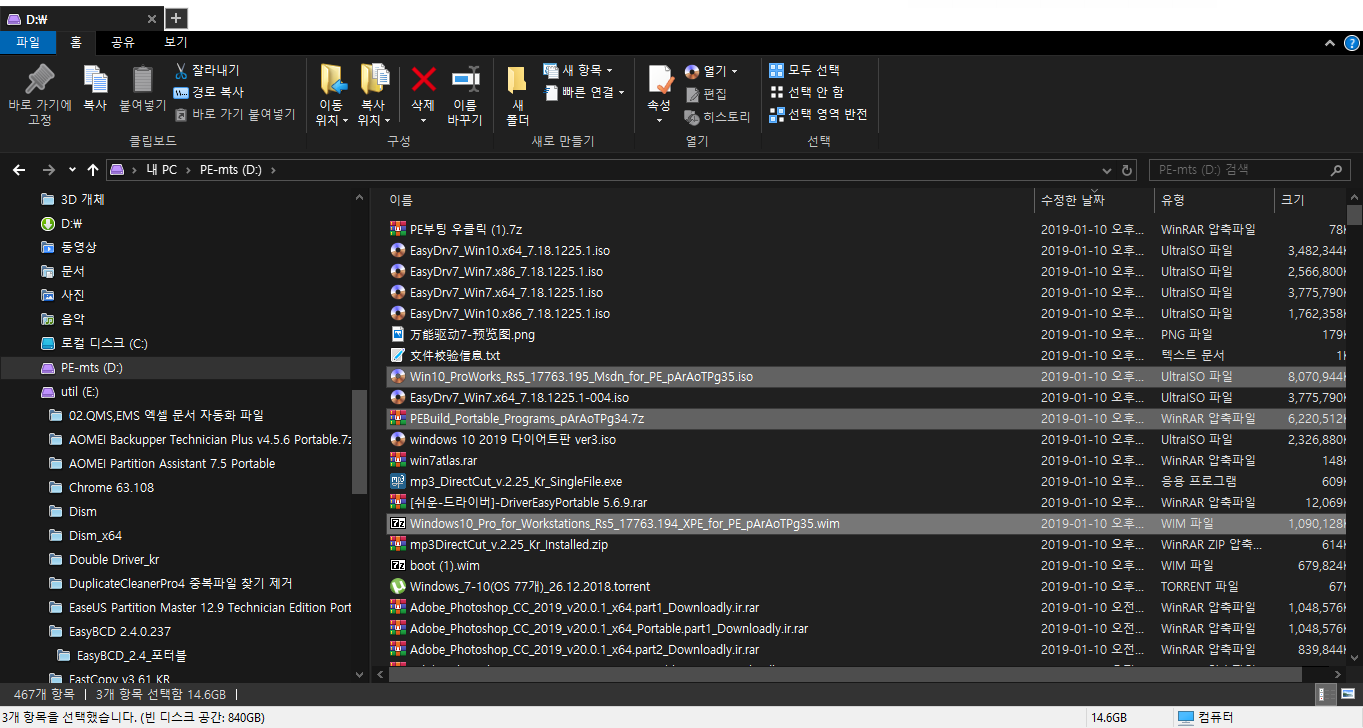Select mp3_DirectCut_v.2.25_Kr_SingleFile.exe
This screenshot has width=1363, height=728.
click(868, 481)
